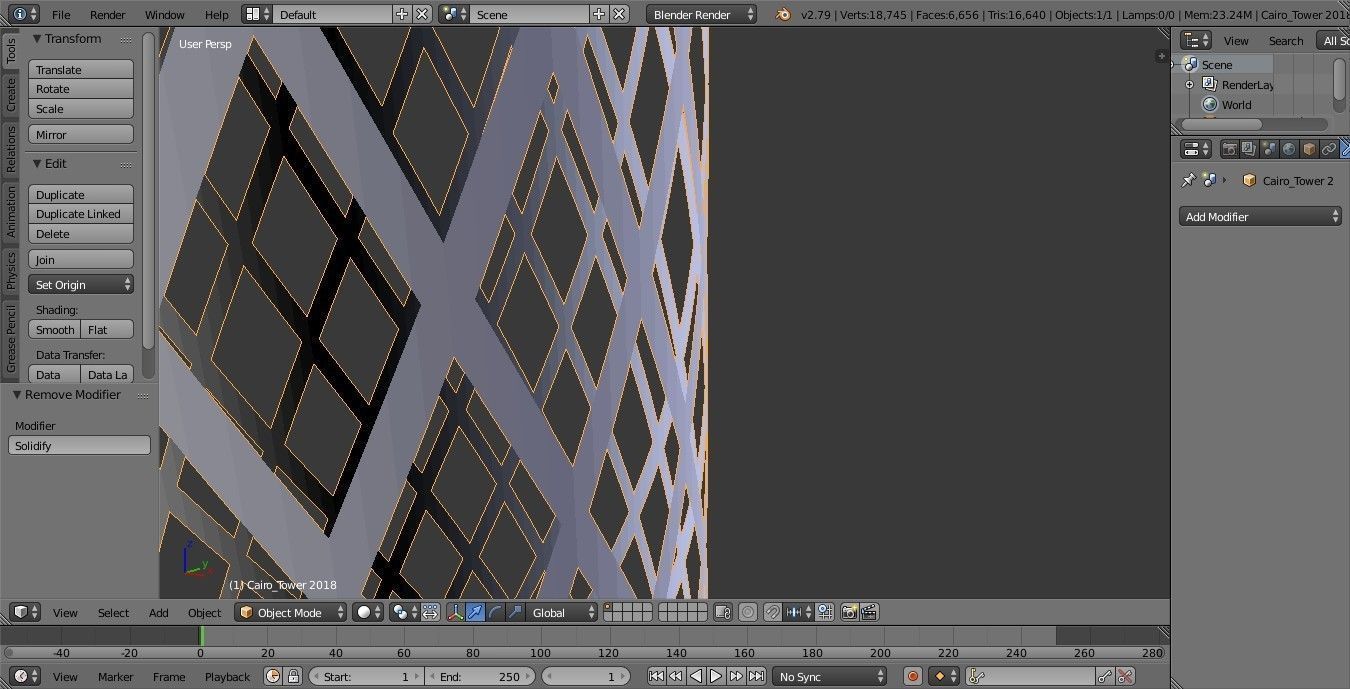The height and width of the screenshot is (689, 1350).
Task: Add a new scene with plus button
Action: 599,14
